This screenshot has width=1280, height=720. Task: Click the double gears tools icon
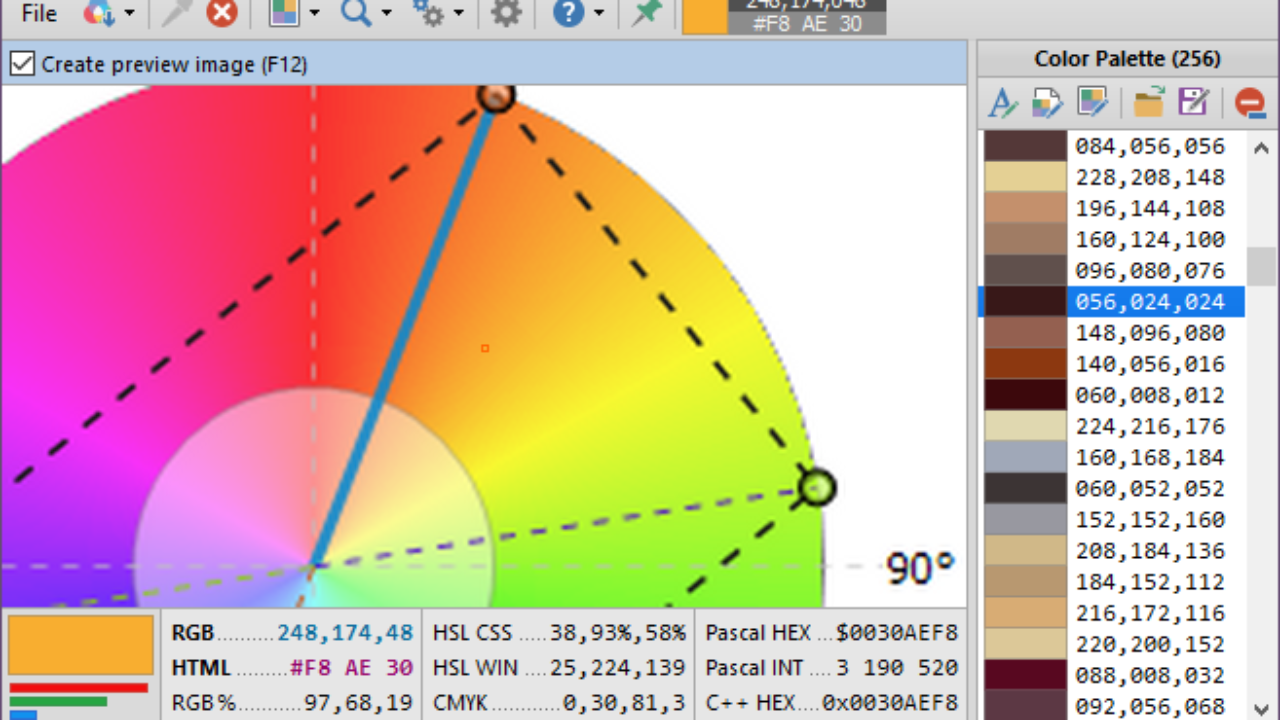pyautogui.click(x=428, y=13)
